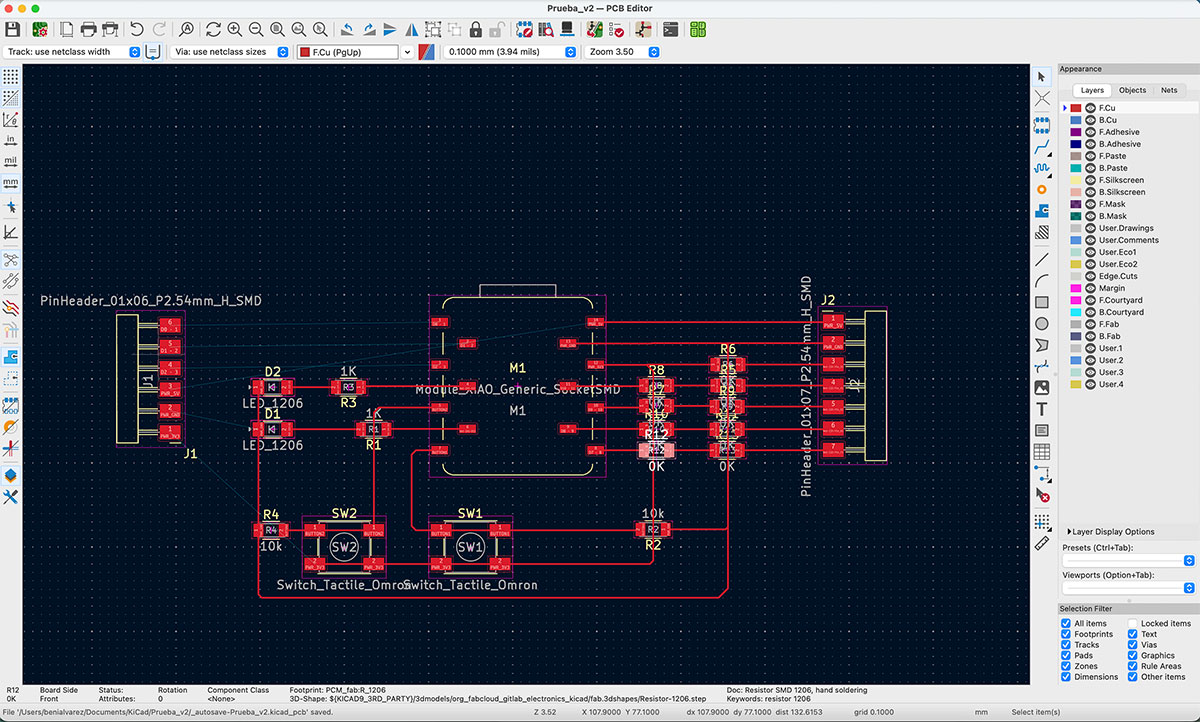The height and width of the screenshot is (722, 1200).
Task: Pick the Add Via tool
Action: [x=1042, y=190]
